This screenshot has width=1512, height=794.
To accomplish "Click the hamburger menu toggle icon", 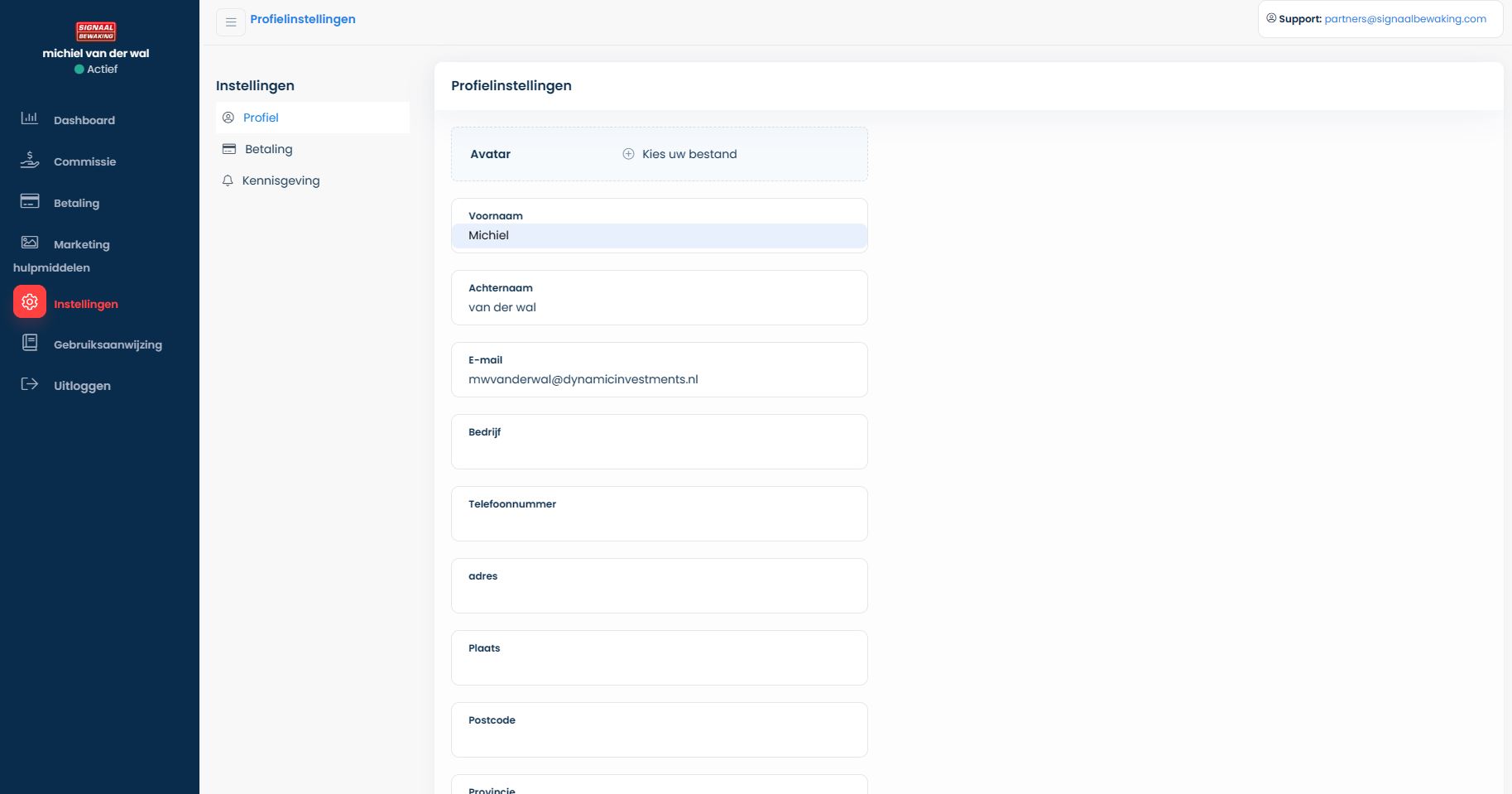I will (231, 22).
